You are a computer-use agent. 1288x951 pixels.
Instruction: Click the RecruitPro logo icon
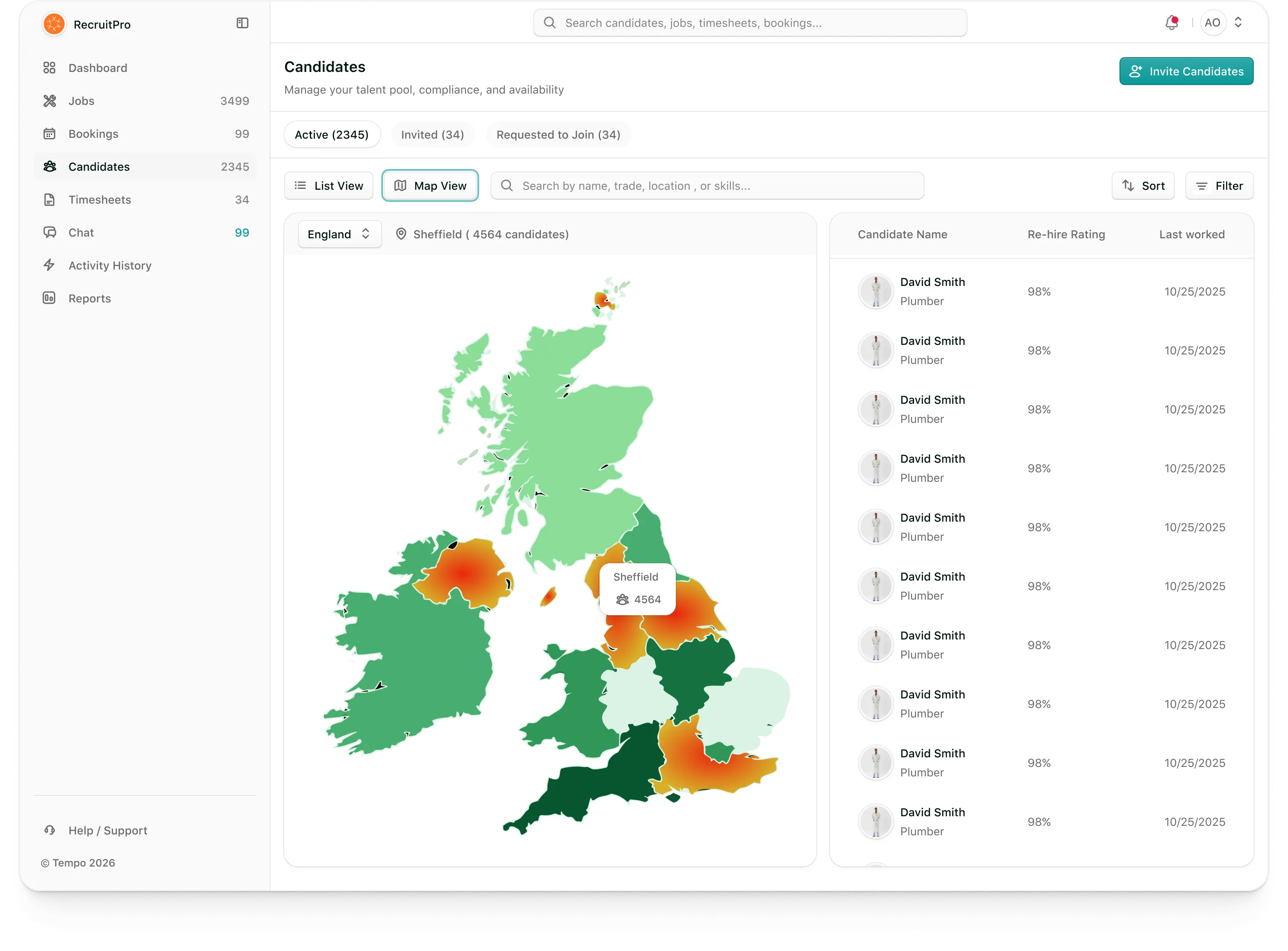tap(54, 24)
